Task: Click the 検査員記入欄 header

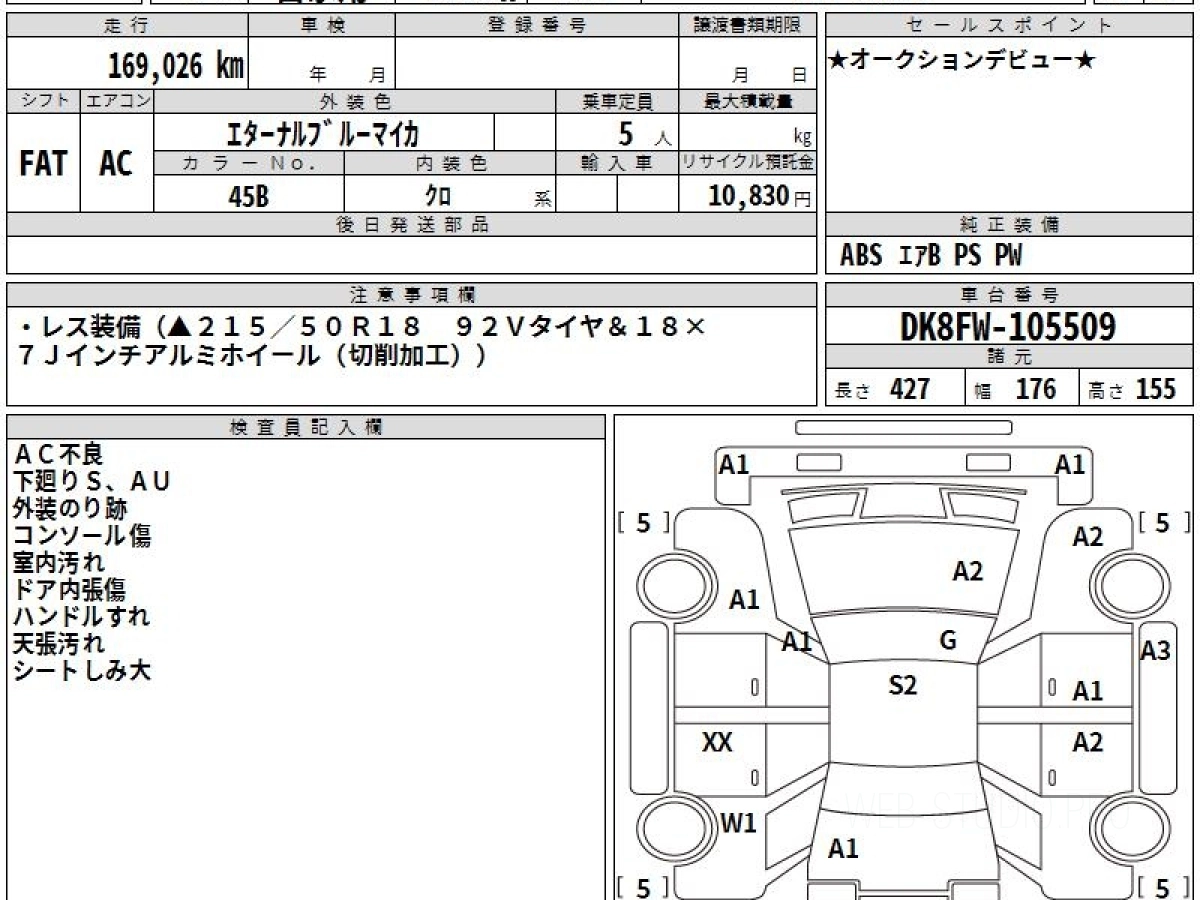Action: (x=306, y=427)
